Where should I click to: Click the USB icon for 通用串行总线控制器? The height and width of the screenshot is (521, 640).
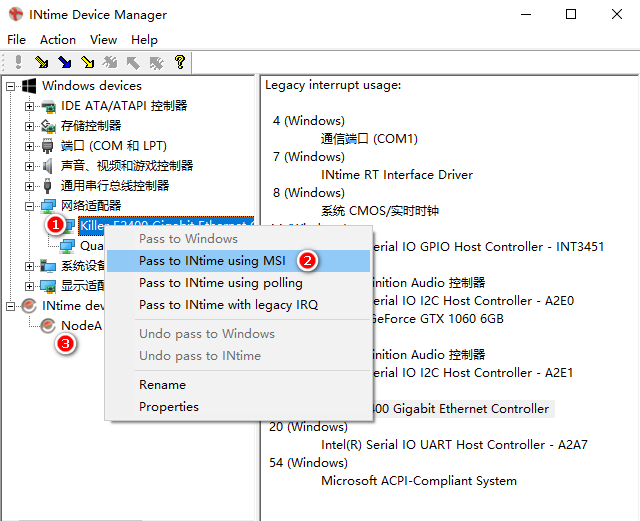point(47,186)
